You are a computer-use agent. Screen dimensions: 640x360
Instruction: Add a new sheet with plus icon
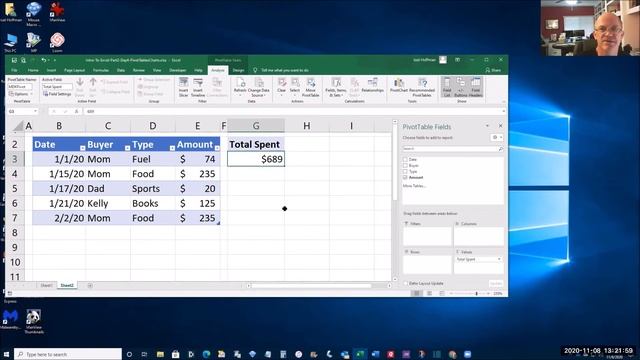coord(90,286)
